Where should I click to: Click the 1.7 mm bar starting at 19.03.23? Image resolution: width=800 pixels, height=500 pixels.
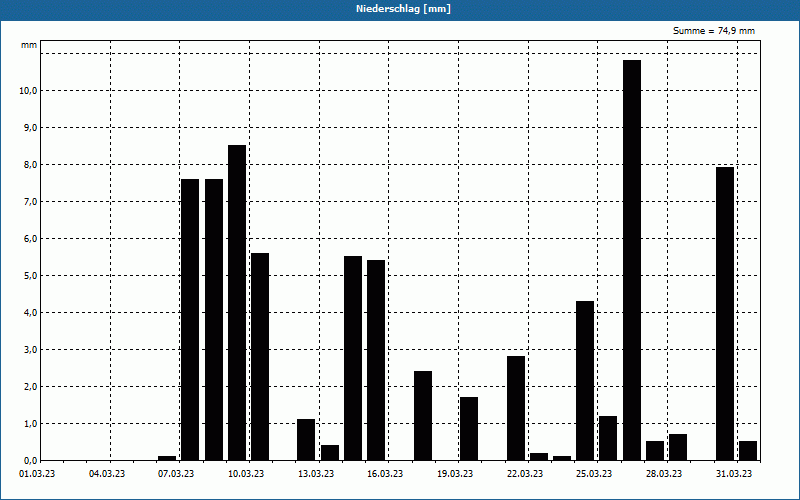(x=469, y=429)
